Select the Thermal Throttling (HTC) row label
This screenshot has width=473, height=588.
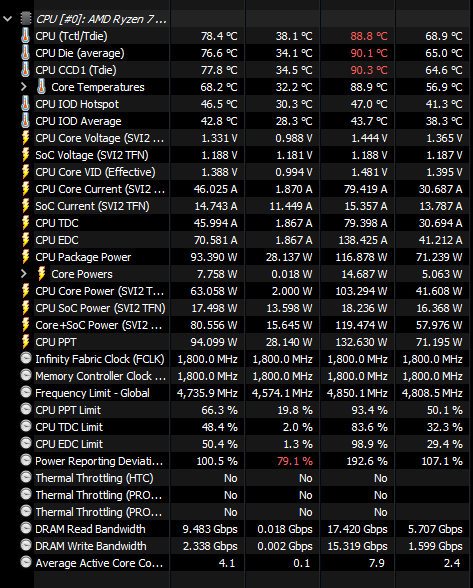pos(94,478)
